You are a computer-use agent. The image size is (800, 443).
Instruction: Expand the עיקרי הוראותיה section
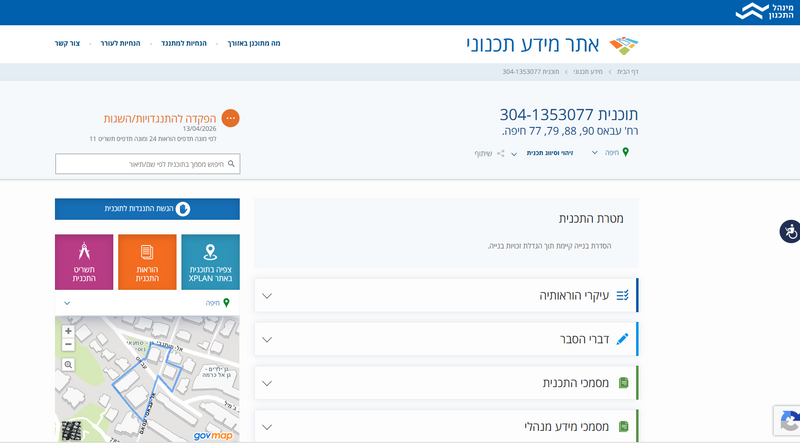pyautogui.click(x=446, y=296)
